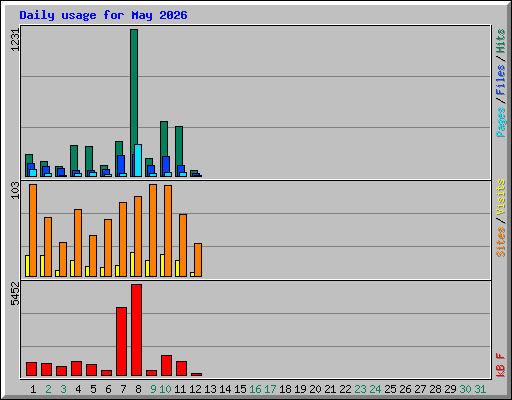Screen dimensions: 512x400
Task: Click the 1231 hits axis value
Action: [15, 40]
